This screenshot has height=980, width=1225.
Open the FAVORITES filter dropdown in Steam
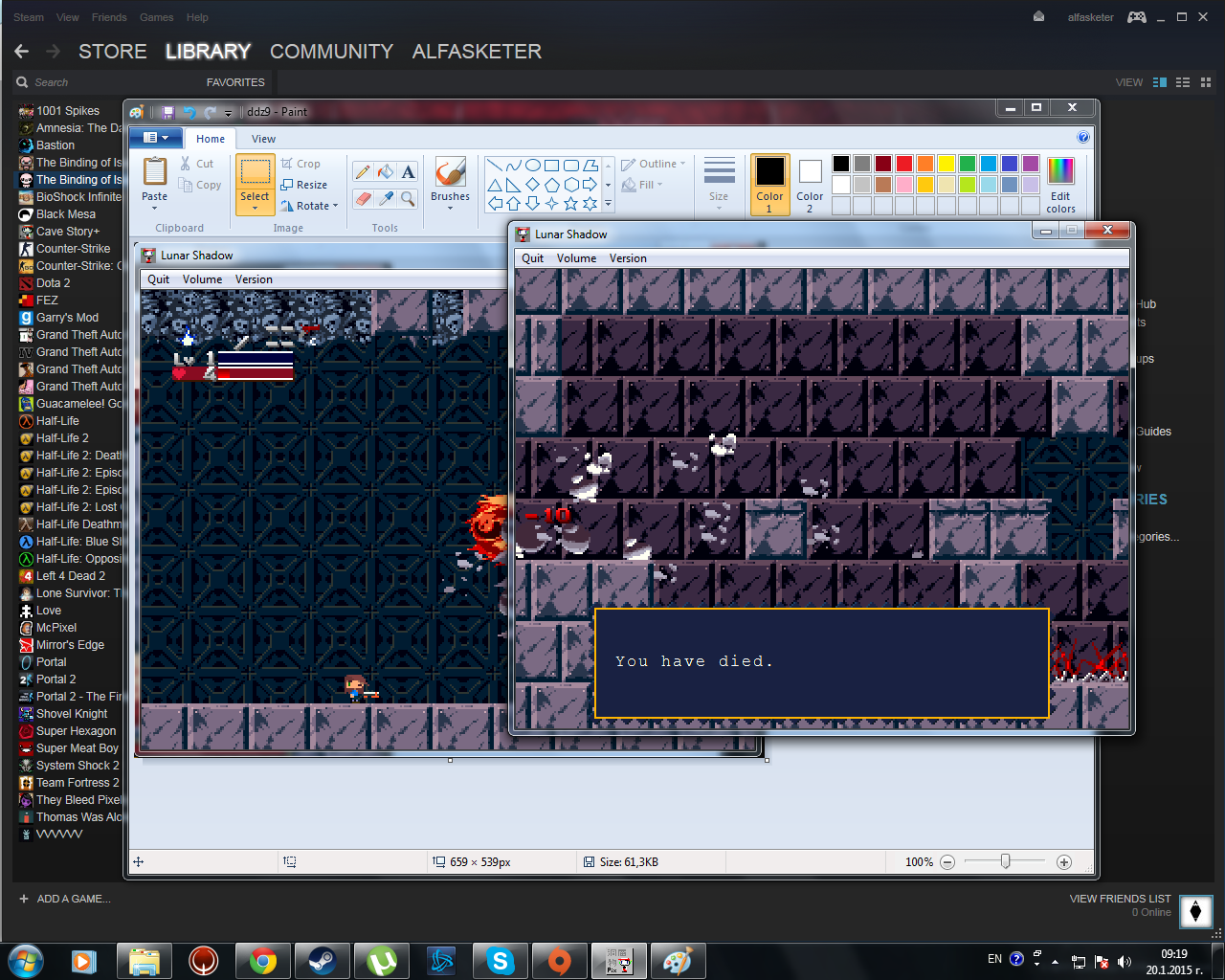235,82
